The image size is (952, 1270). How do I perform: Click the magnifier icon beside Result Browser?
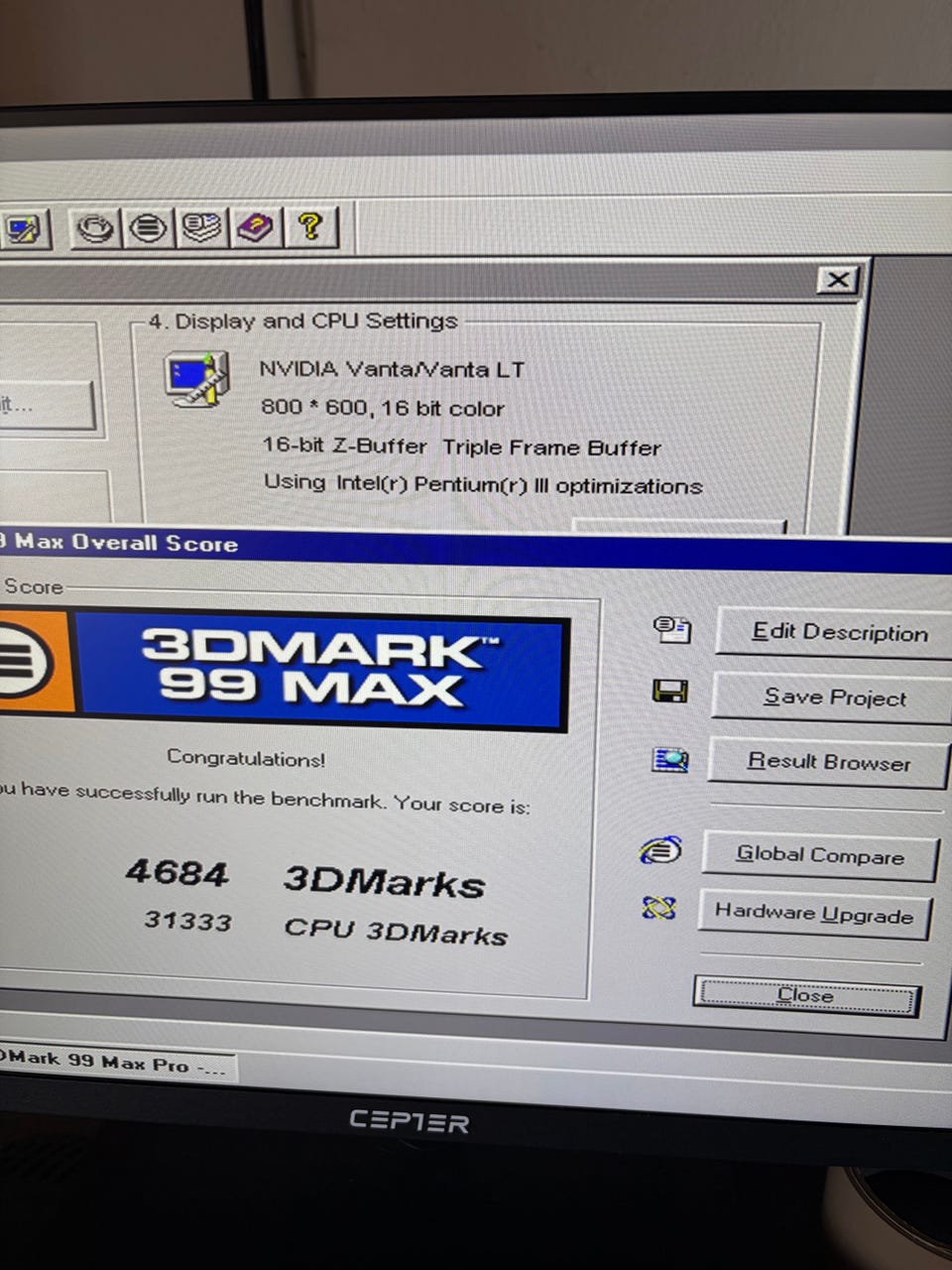(669, 760)
